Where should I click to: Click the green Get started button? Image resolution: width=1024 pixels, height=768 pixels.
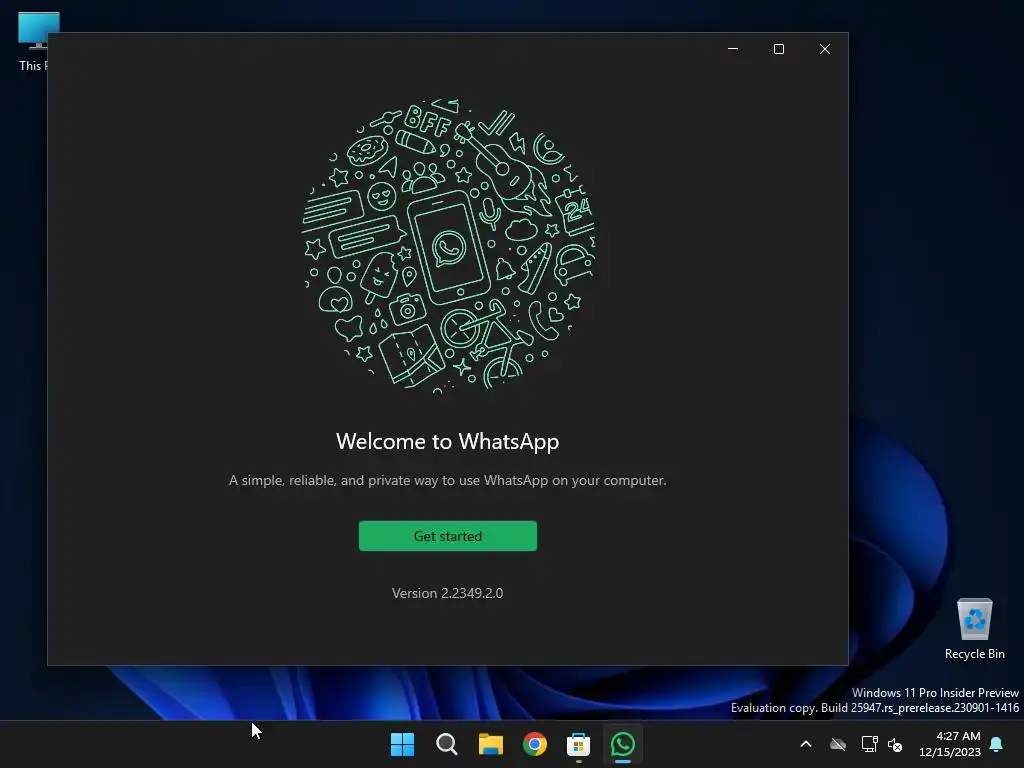point(447,536)
